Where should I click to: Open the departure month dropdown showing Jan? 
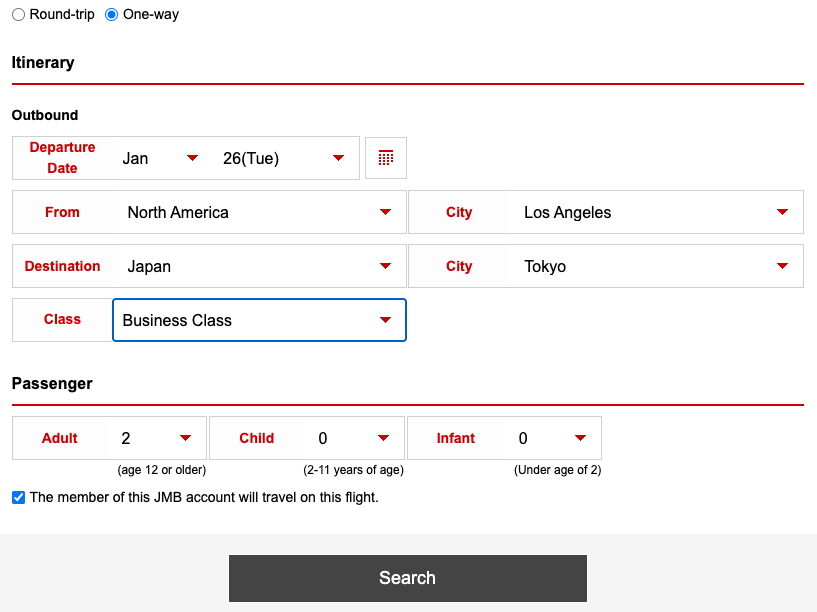point(160,157)
